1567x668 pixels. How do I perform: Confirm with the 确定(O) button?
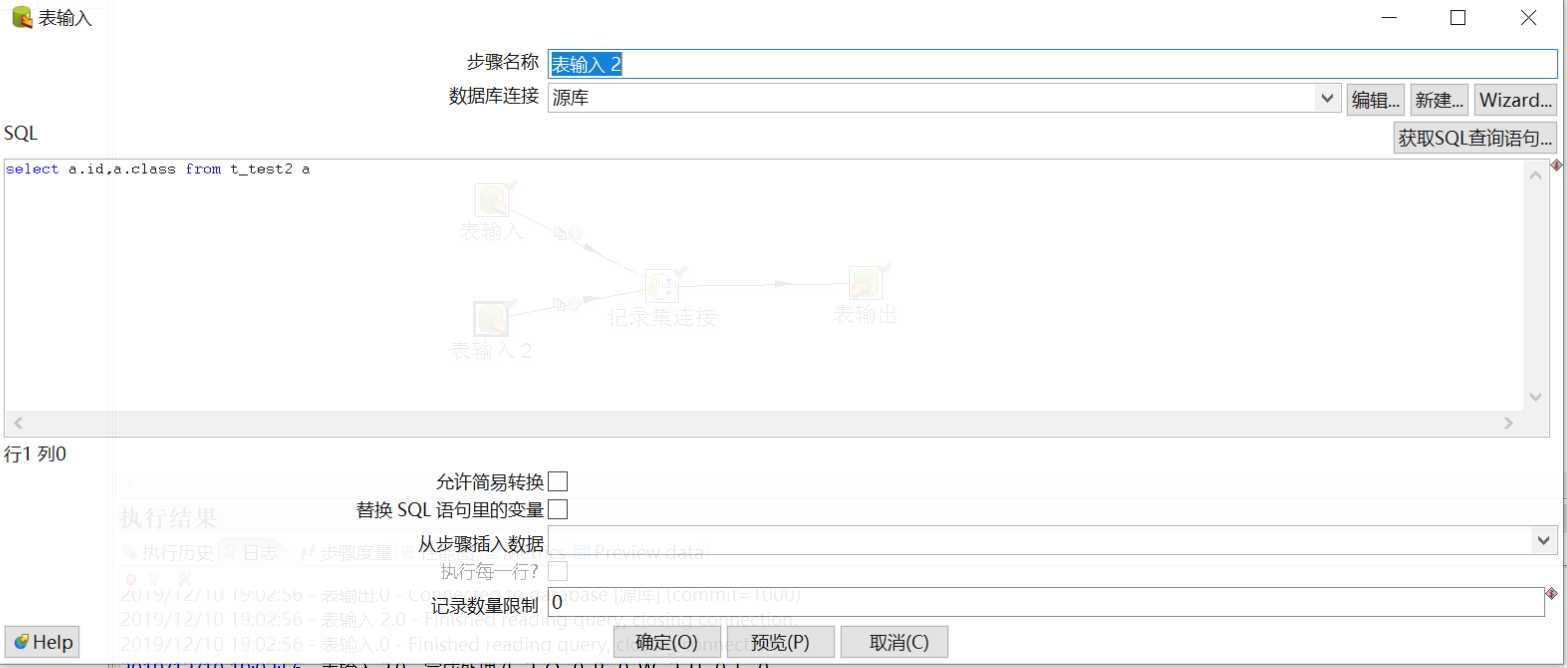coord(667,642)
